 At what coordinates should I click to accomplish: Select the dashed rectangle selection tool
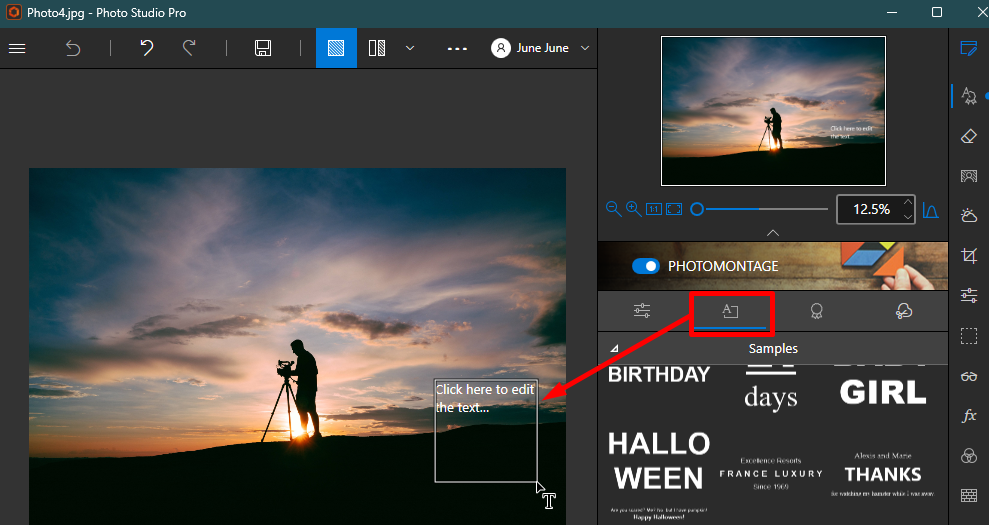(x=969, y=336)
